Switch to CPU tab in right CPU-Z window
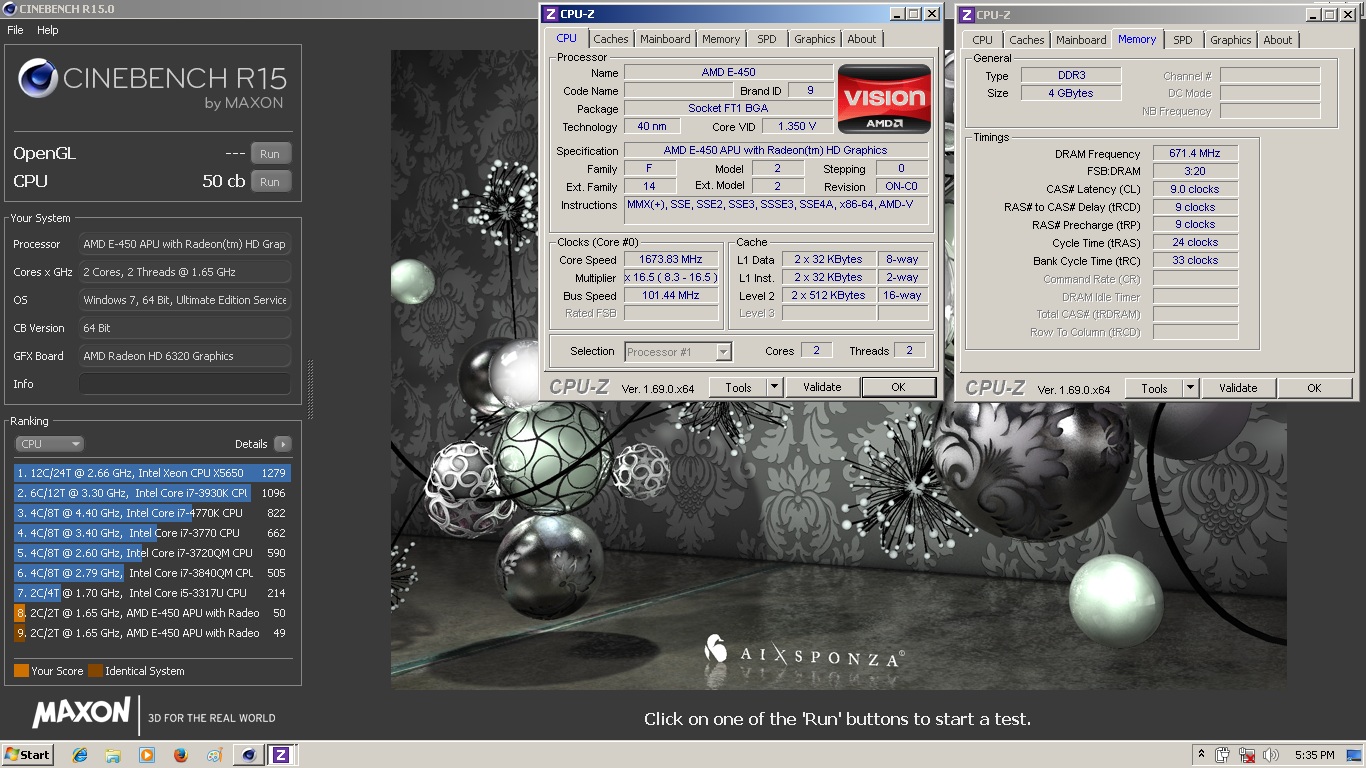 coord(983,40)
